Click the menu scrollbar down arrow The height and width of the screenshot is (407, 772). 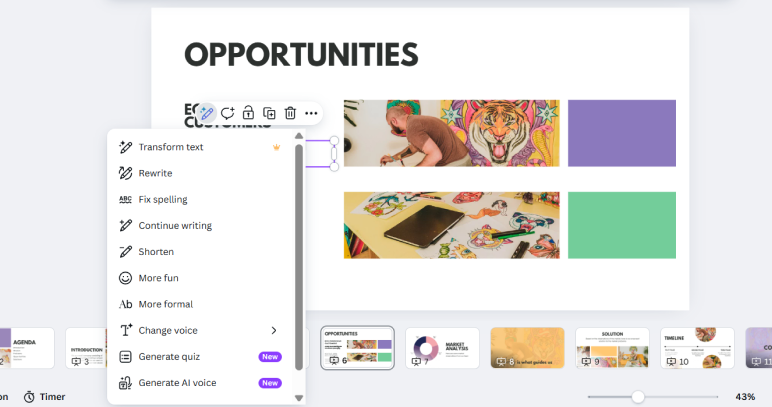click(x=299, y=398)
